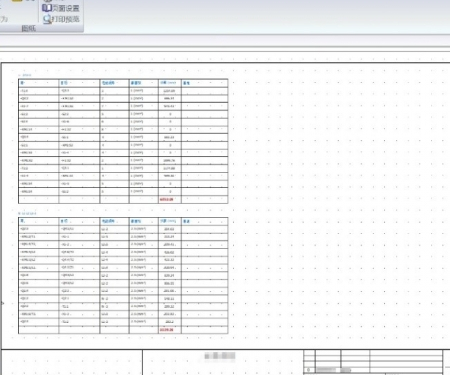The height and width of the screenshot is (375, 450).
Task: Select the small blue title above upper table
Action: coord(25,75)
